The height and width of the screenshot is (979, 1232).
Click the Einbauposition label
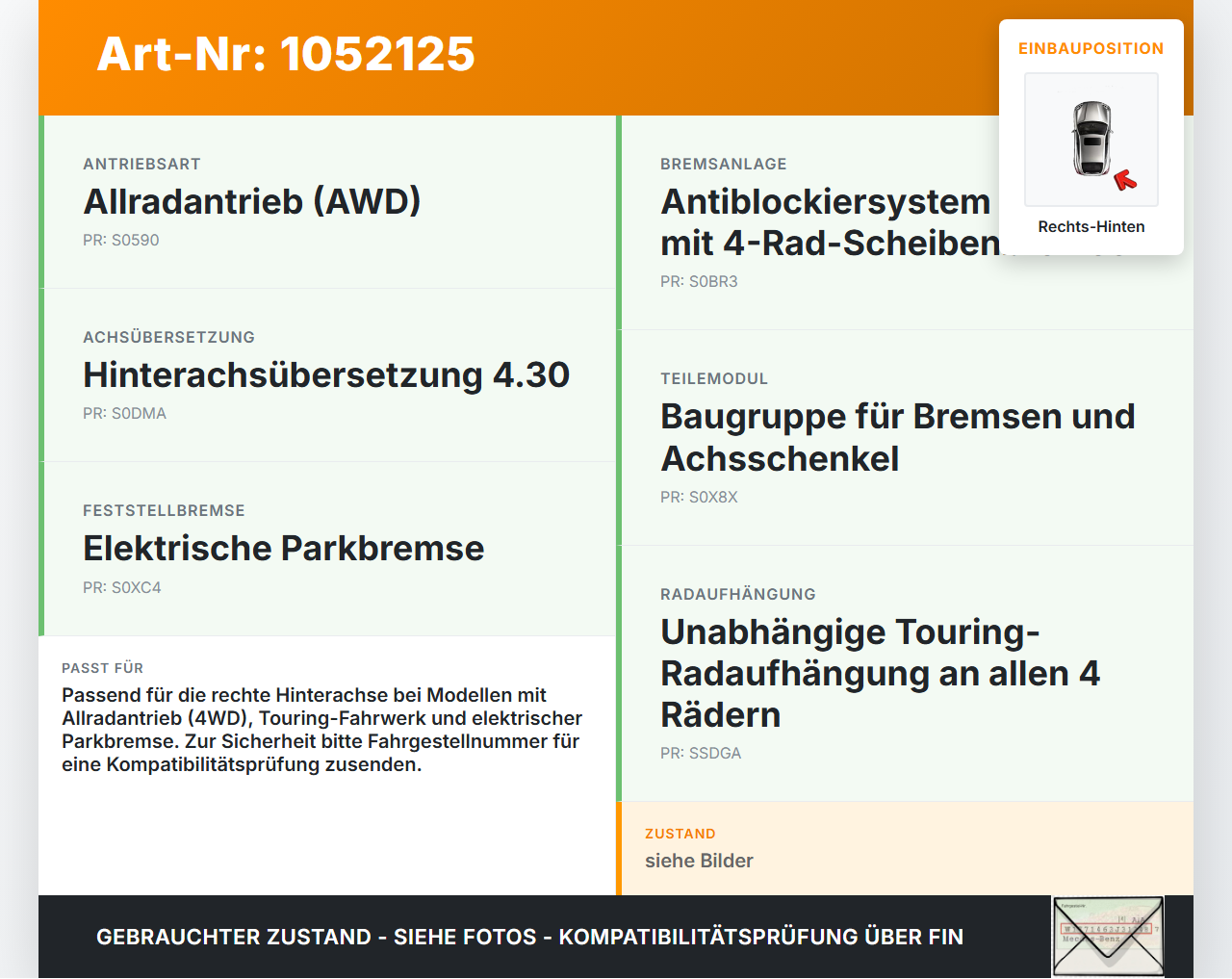[1091, 48]
